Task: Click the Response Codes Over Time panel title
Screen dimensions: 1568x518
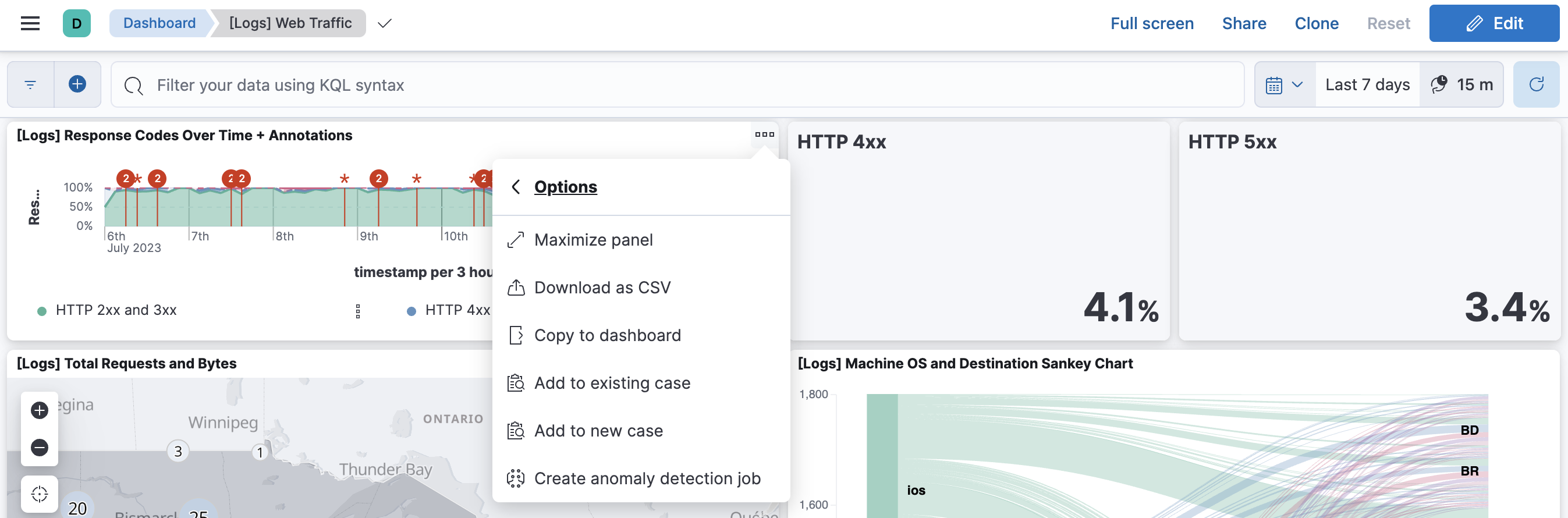Action: [x=185, y=135]
